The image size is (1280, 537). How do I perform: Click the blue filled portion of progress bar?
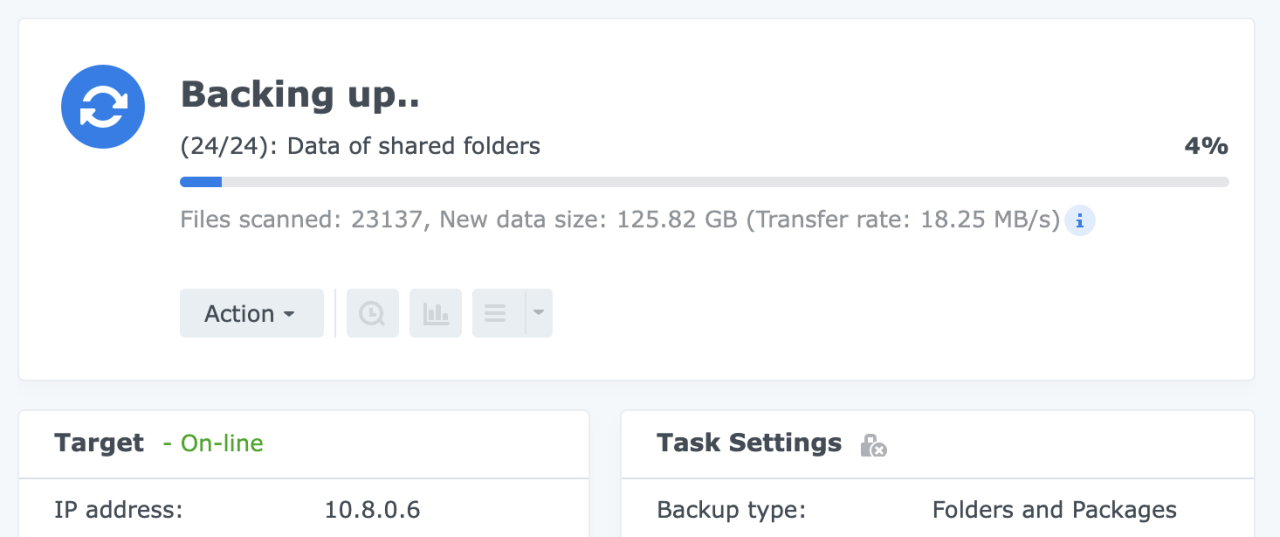coord(201,182)
